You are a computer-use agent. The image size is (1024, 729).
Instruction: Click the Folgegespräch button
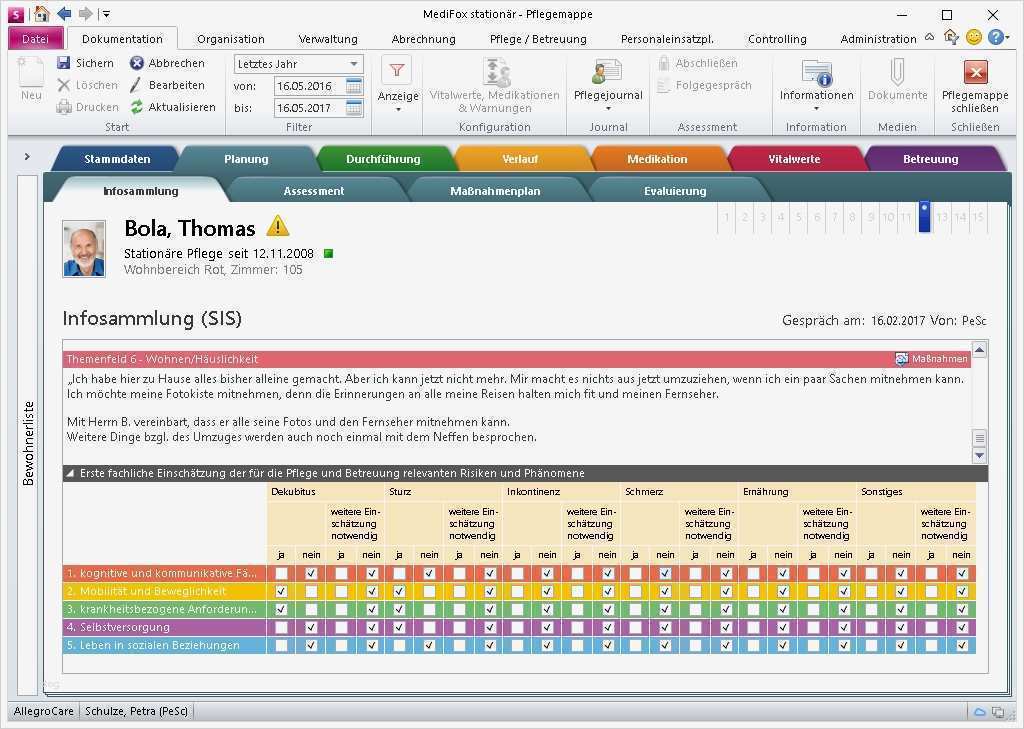pos(705,85)
